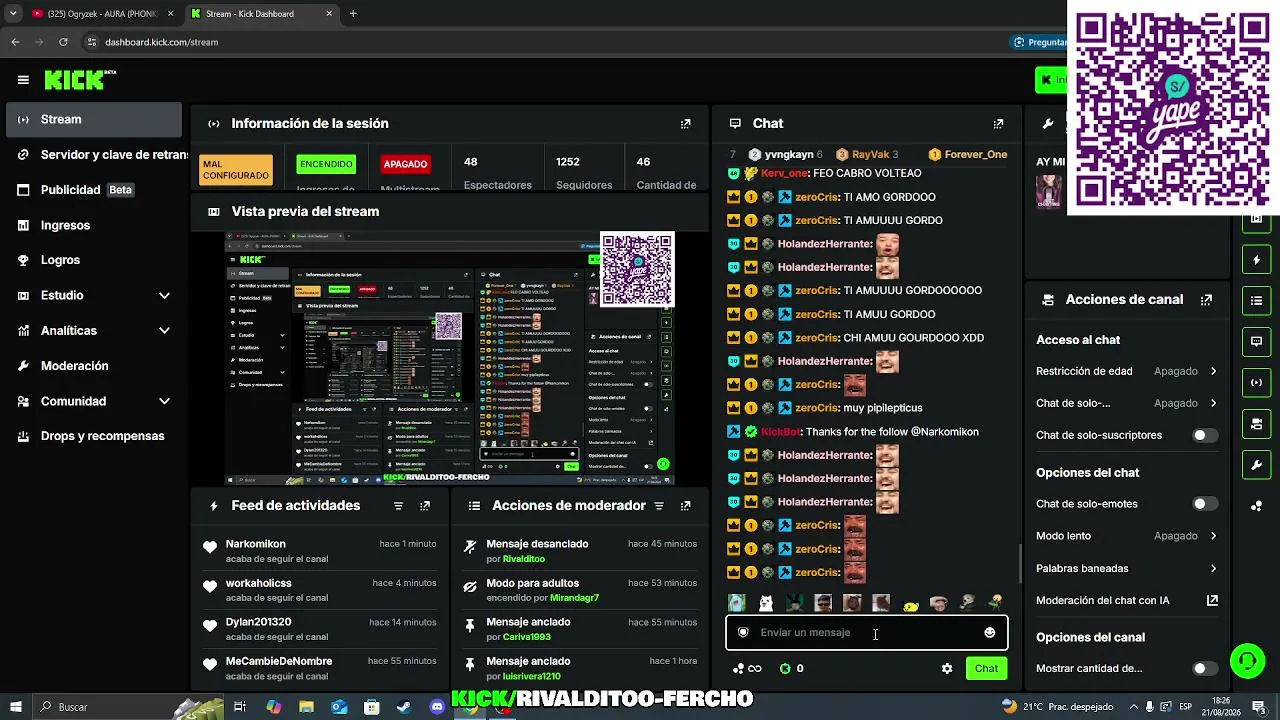Select the chat bubble widget in right sidebar
This screenshot has width=1280, height=720.
tap(1257, 341)
